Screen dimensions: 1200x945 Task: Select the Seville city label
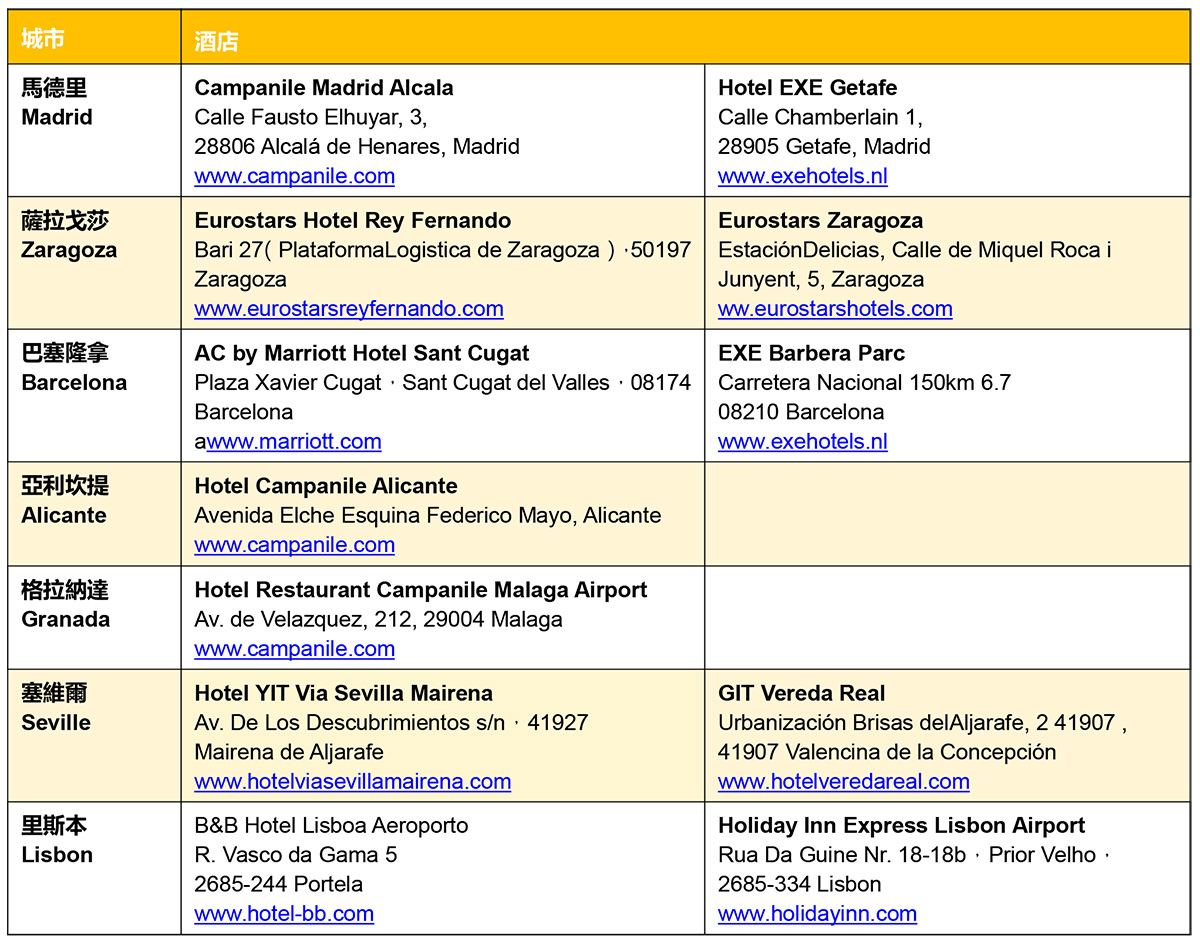(x=56, y=722)
